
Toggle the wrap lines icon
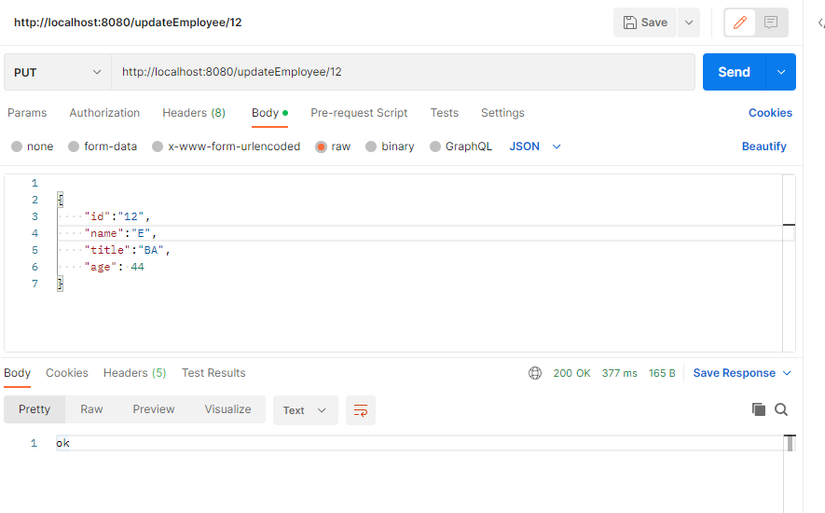pyautogui.click(x=360, y=410)
